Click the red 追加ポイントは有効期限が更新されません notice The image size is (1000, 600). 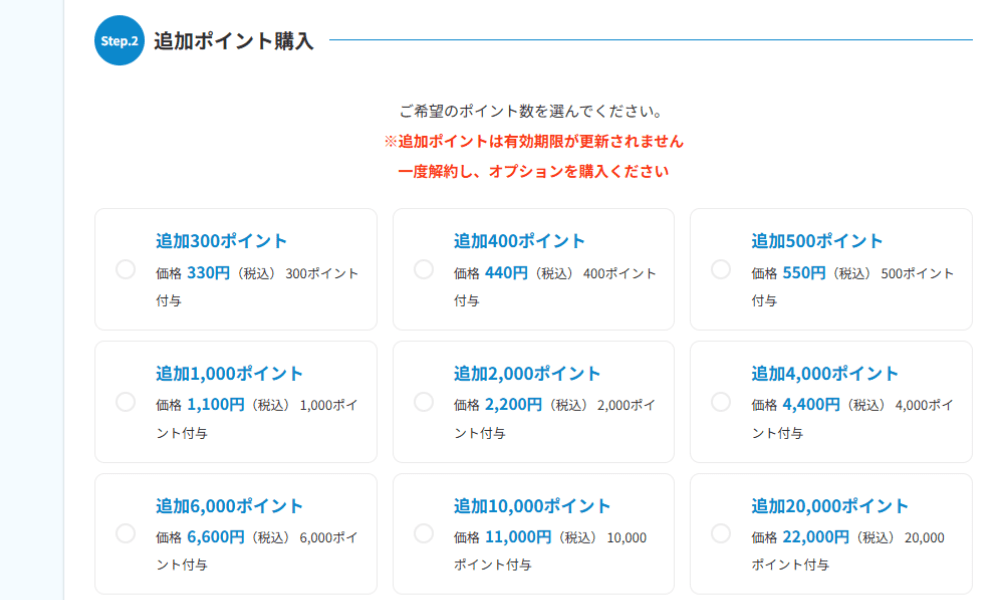coord(534,142)
